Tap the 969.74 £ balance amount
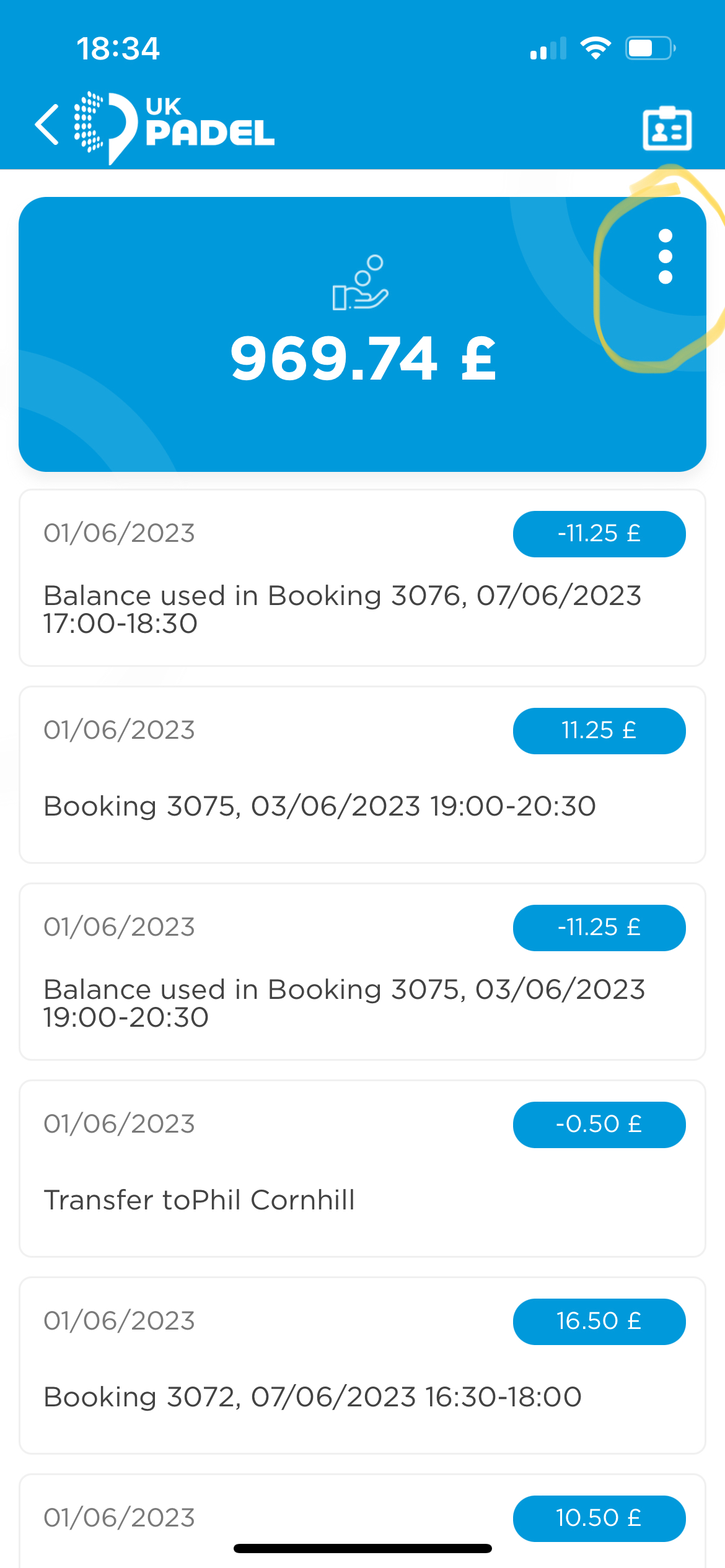725x1568 pixels. (363, 359)
